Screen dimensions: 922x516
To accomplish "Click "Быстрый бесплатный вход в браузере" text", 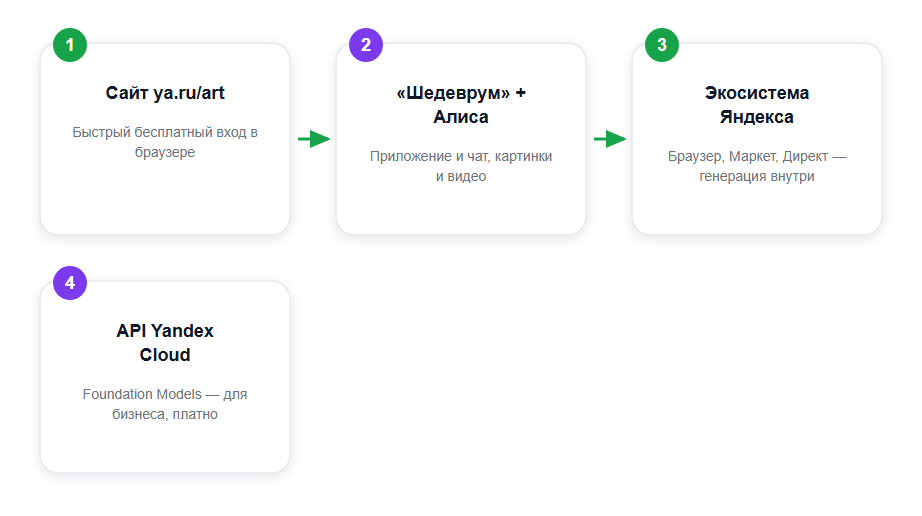I will [x=165, y=142].
